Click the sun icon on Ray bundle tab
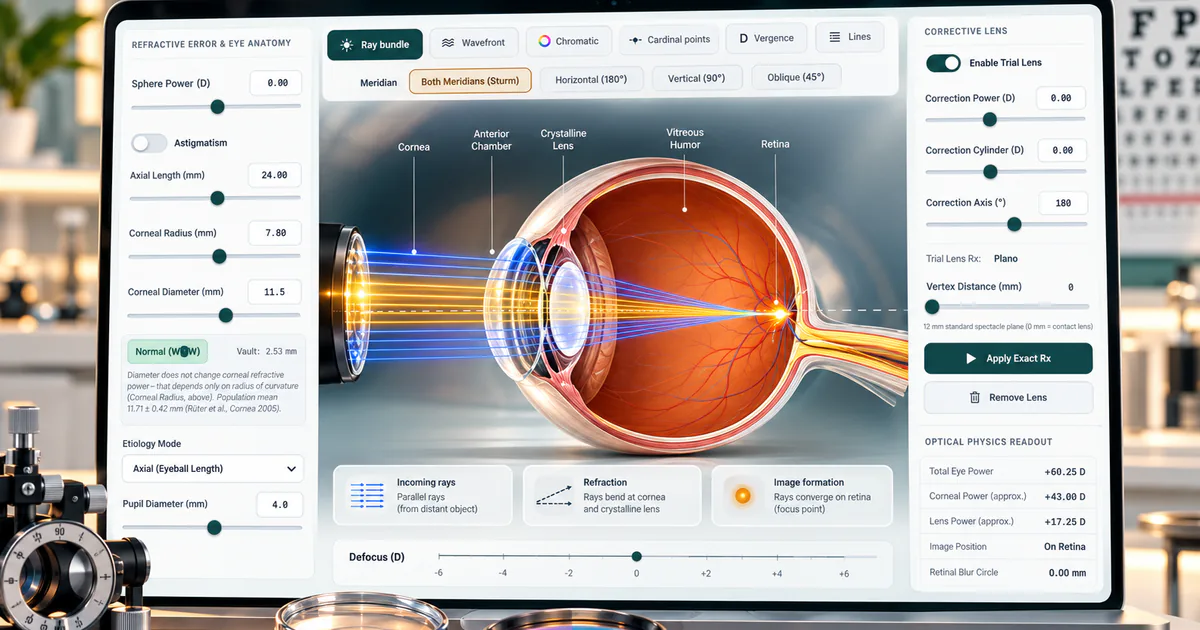Screen dimensions: 1200x630 click(x=346, y=45)
